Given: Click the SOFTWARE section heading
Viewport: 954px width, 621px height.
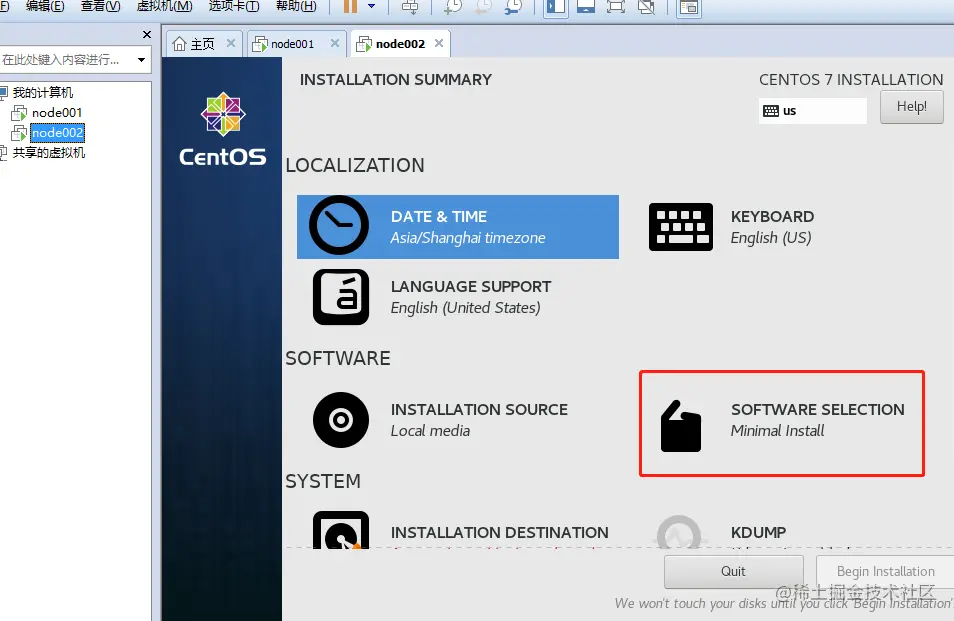Looking at the screenshot, I should tap(338, 358).
